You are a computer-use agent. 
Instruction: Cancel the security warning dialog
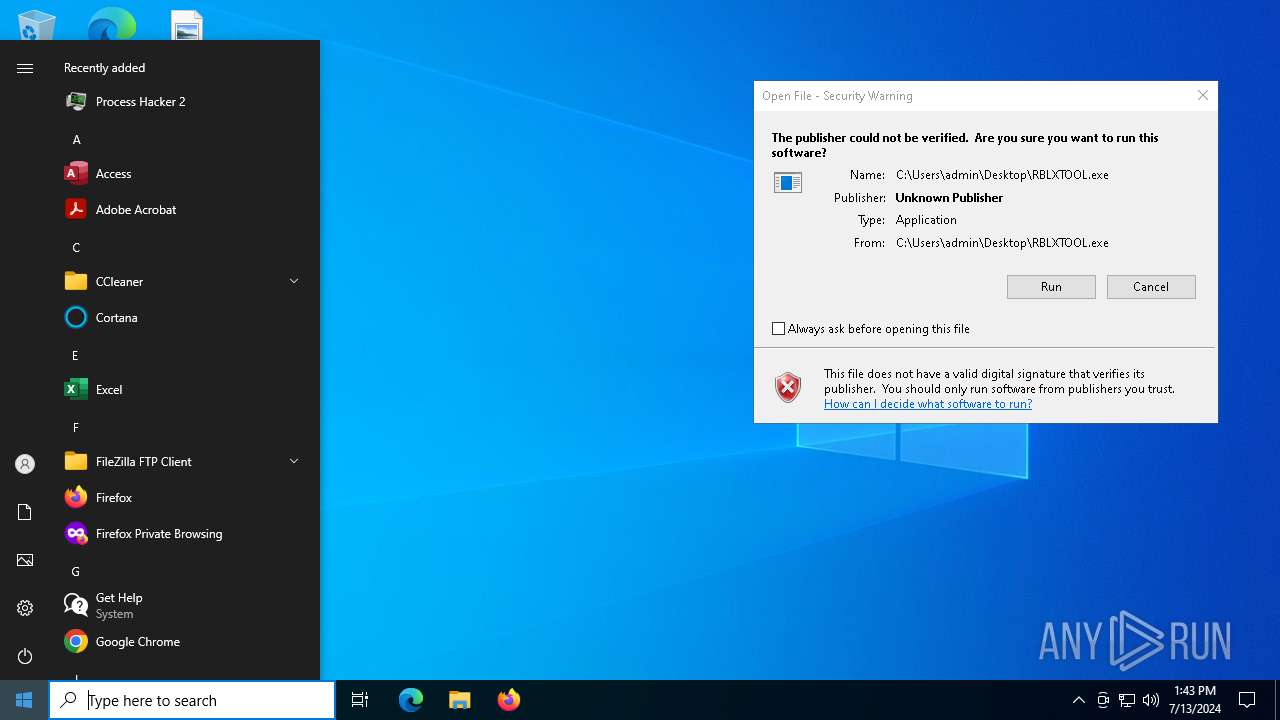coord(1151,287)
